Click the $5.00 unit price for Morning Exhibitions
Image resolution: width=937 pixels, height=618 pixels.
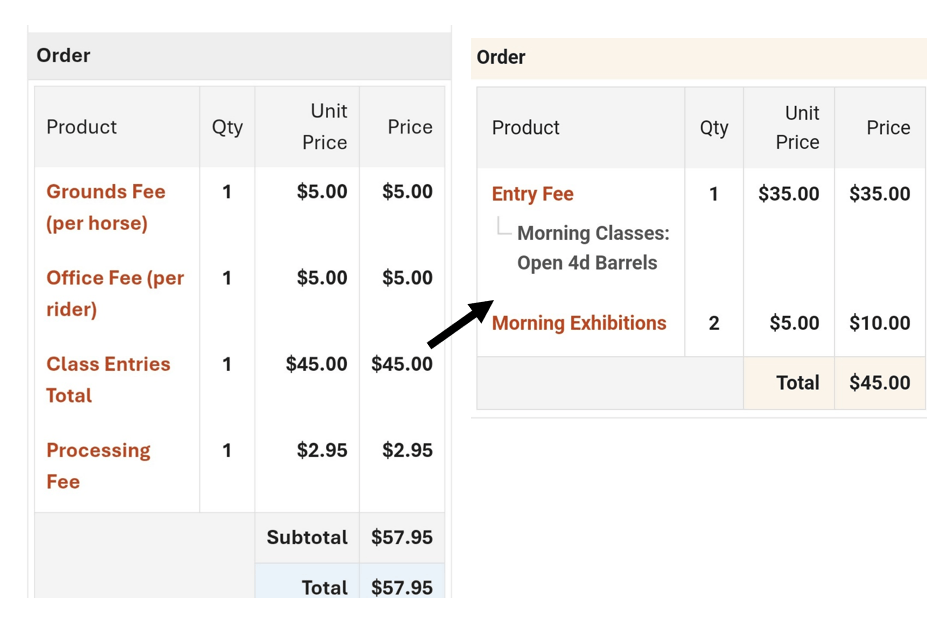tap(794, 323)
